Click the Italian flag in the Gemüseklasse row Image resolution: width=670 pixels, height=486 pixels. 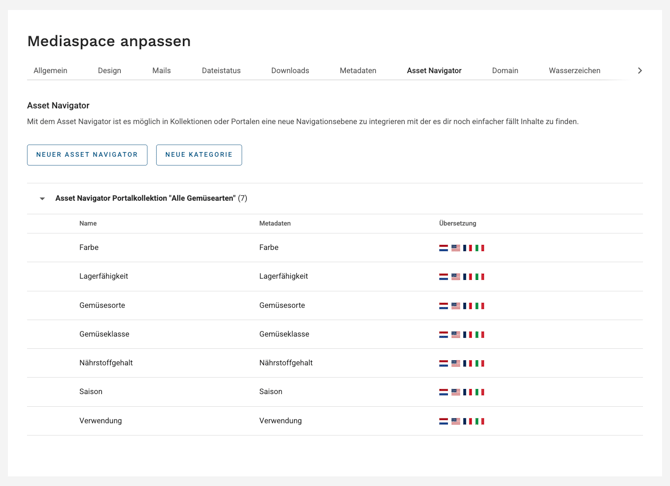click(480, 335)
